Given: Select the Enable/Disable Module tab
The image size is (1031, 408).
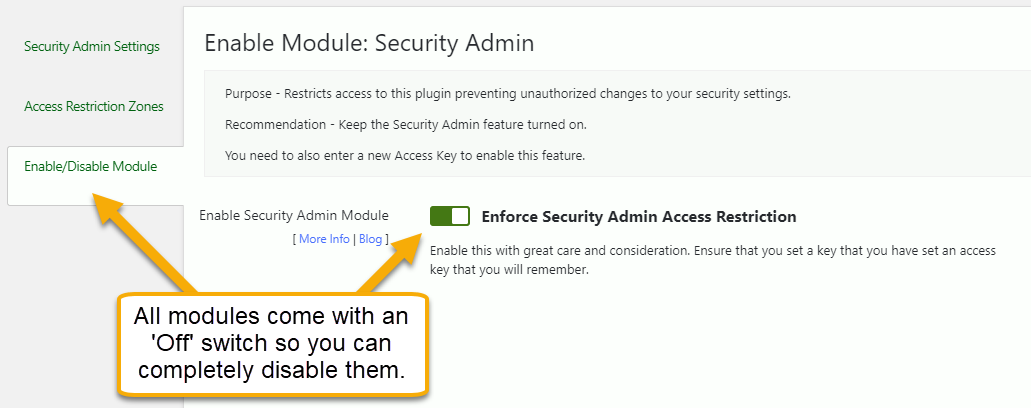Looking at the screenshot, I should (90, 166).
